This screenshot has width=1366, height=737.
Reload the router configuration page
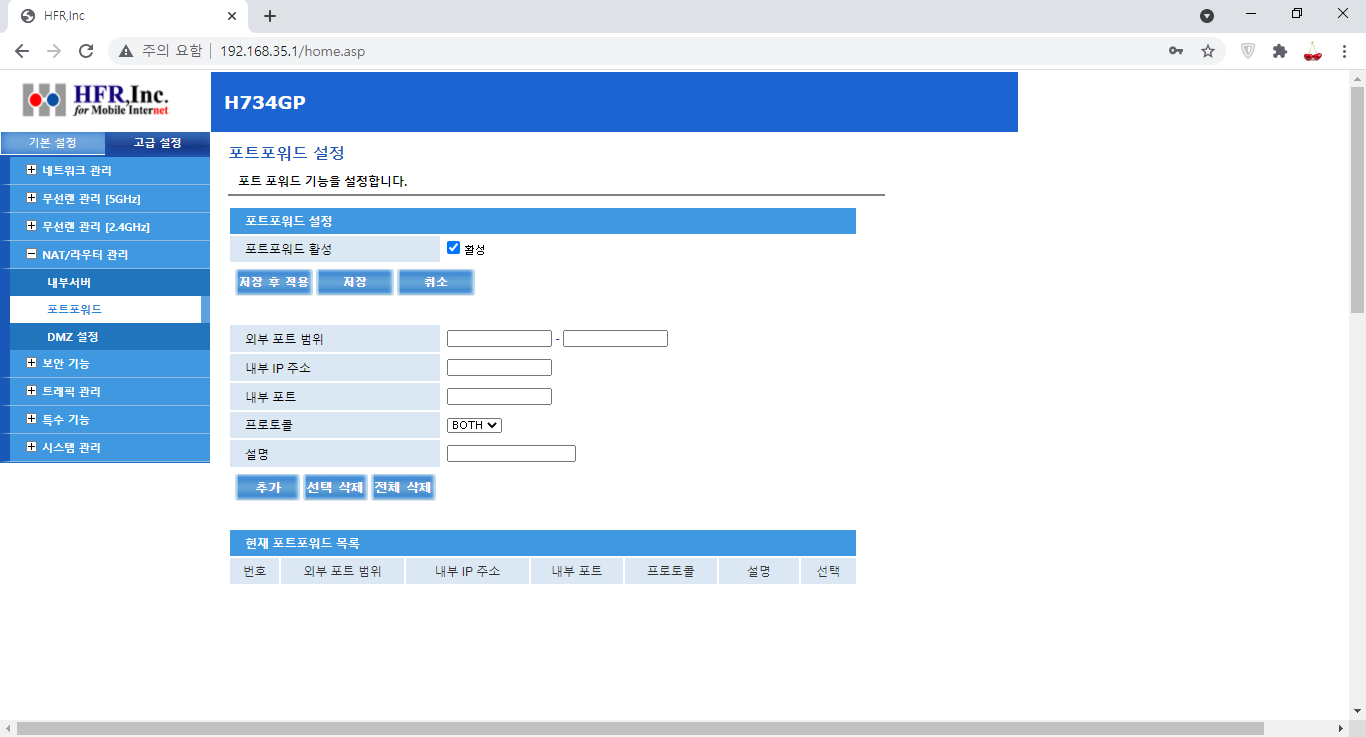pyautogui.click(x=86, y=50)
